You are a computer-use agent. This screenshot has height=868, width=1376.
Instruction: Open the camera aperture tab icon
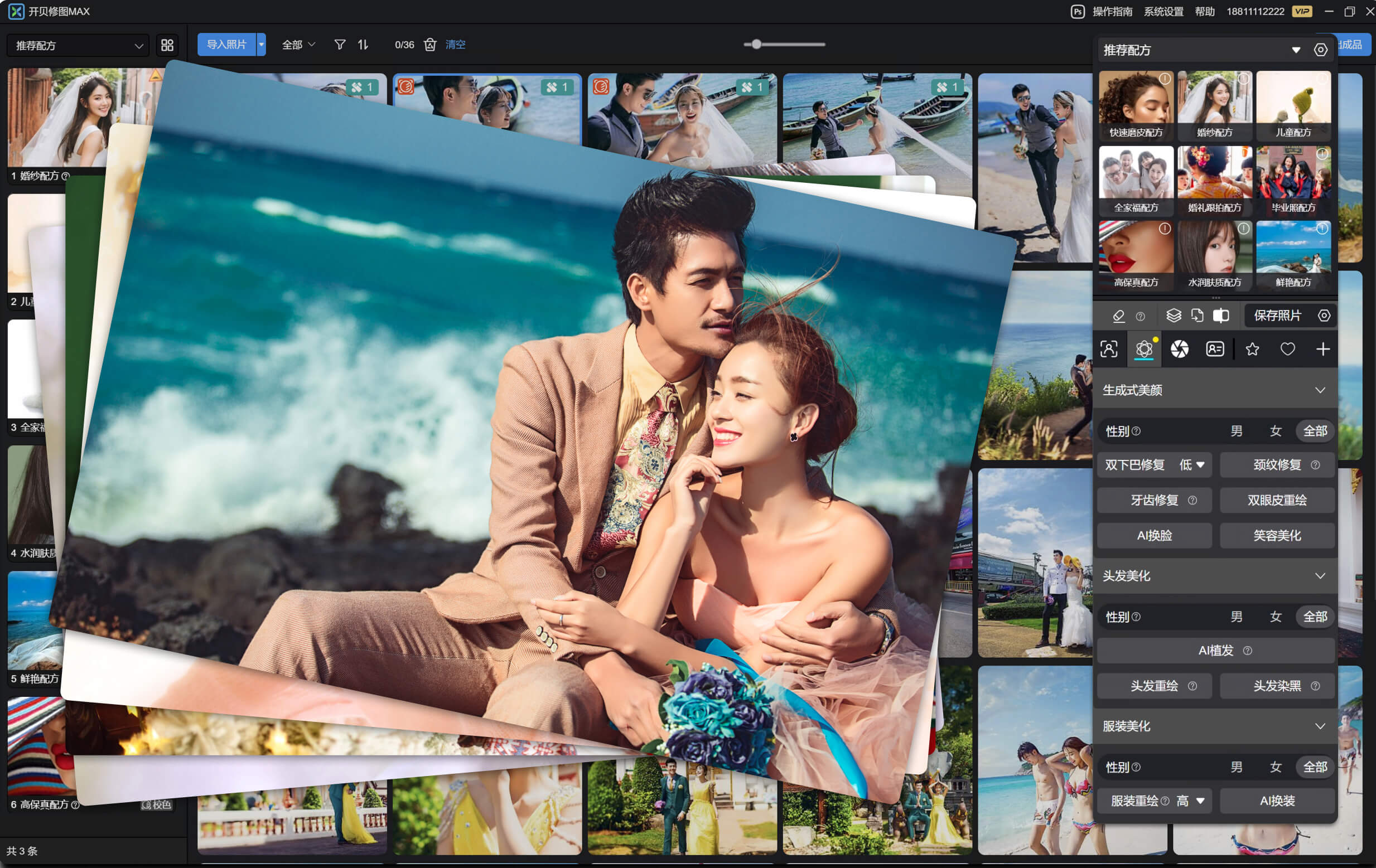pos(1179,349)
